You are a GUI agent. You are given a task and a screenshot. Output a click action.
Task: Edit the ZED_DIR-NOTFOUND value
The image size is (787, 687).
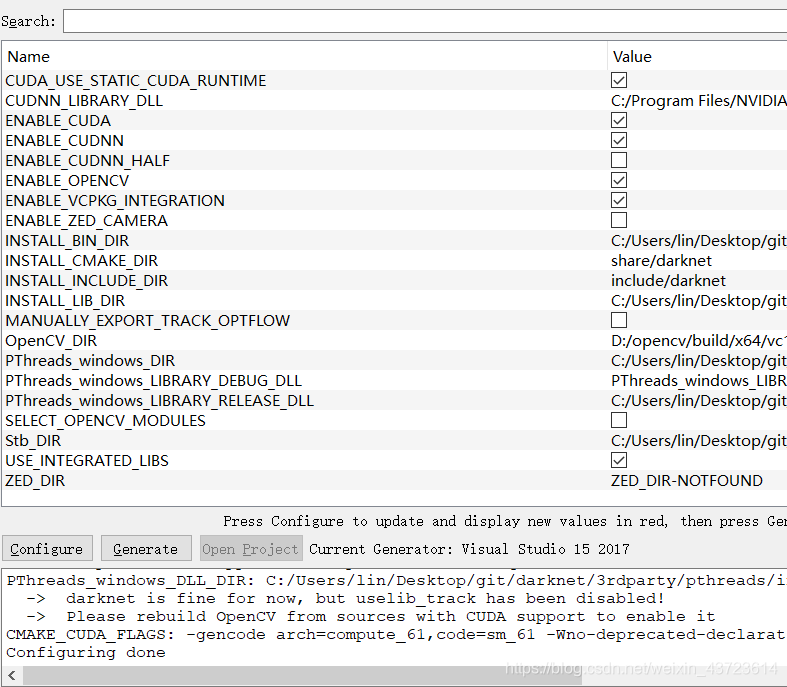pyautogui.click(x=687, y=481)
